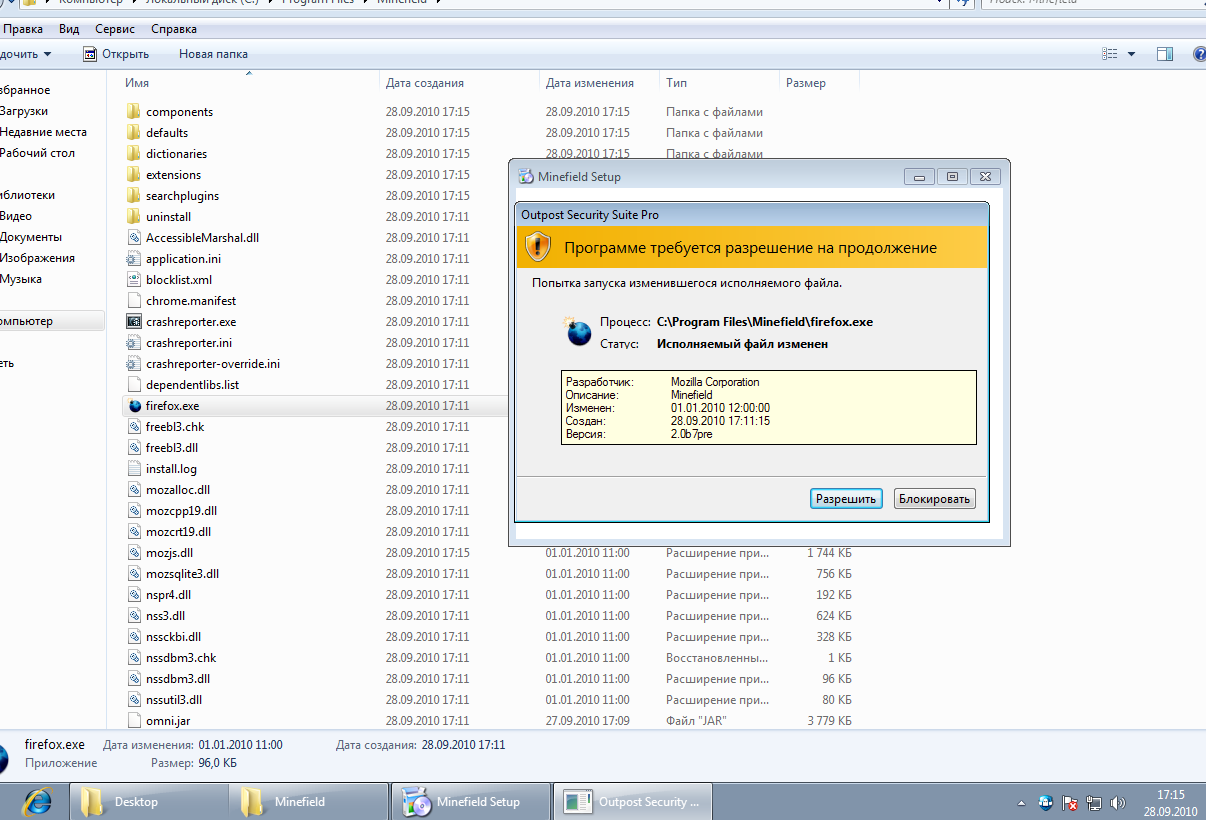The height and width of the screenshot is (820, 1206).
Task: Click the chrome.manifest file icon
Action: click(x=134, y=301)
